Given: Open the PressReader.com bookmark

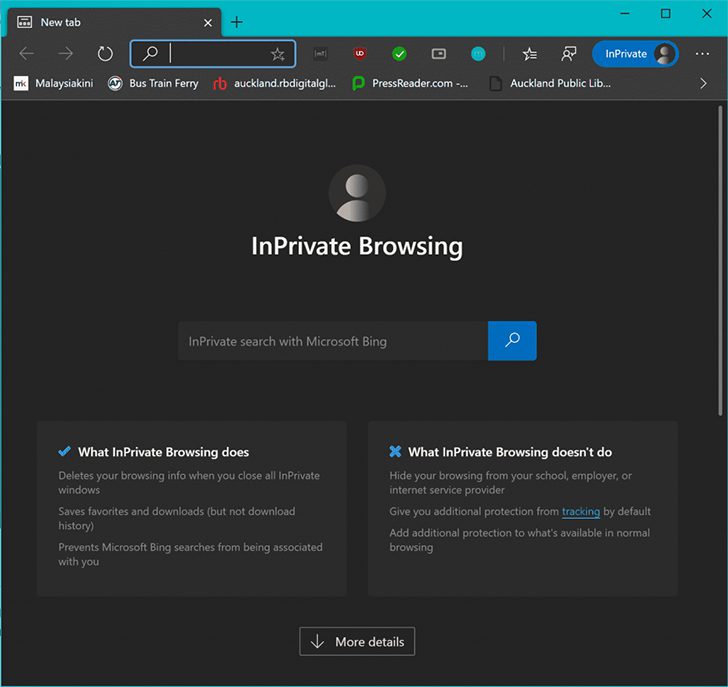Looking at the screenshot, I should [x=410, y=83].
